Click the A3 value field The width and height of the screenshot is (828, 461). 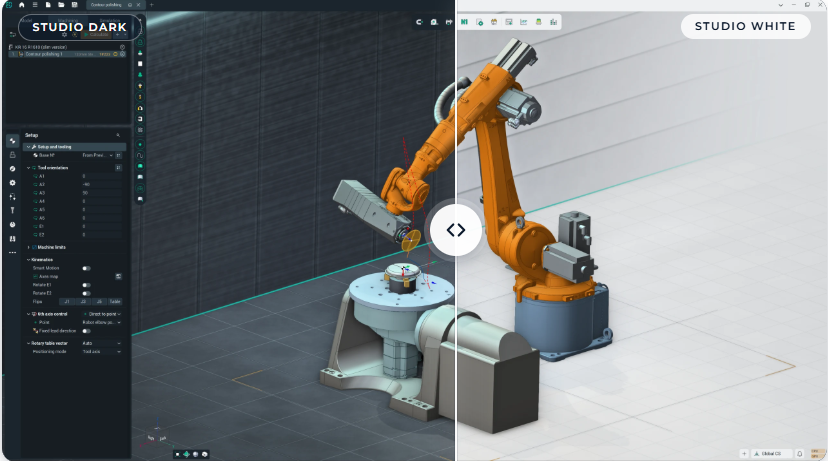coord(101,193)
